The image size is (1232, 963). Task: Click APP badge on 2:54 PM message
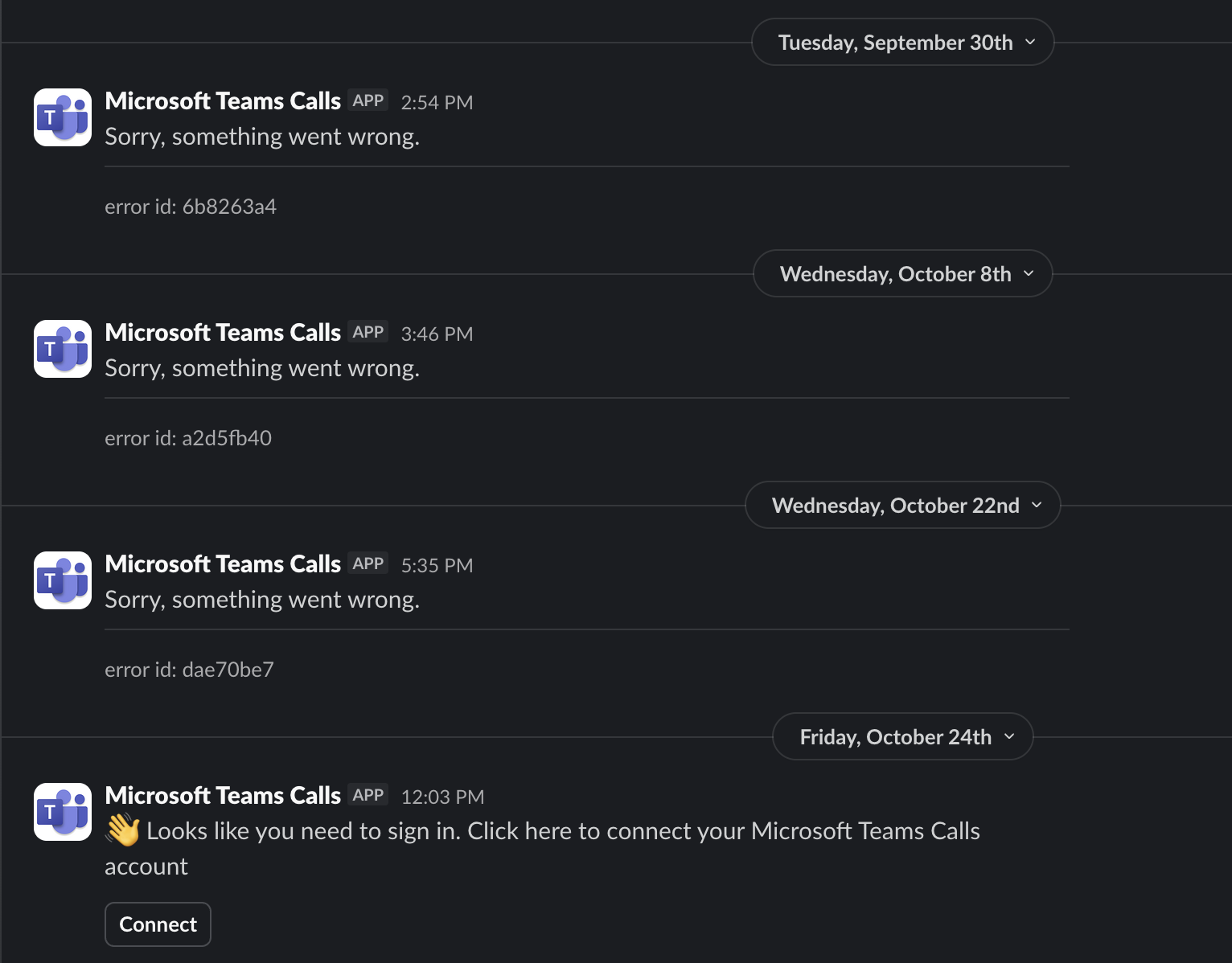(368, 100)
